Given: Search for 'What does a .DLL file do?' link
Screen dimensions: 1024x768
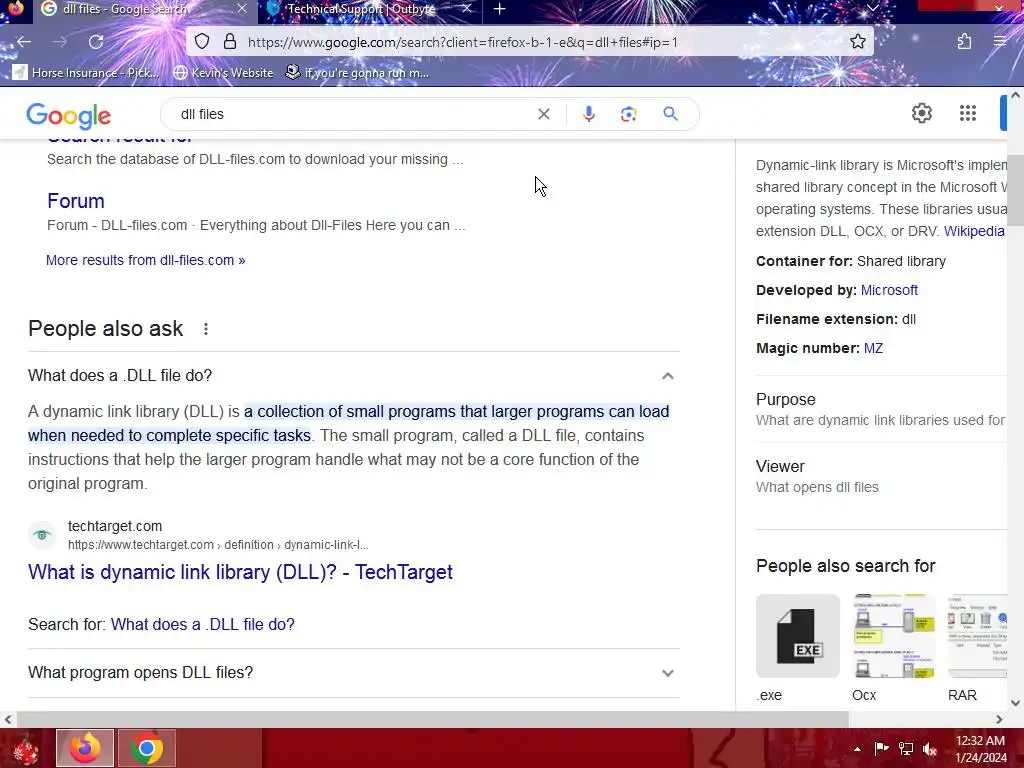Looking at the screenshot, I should (x=202, y=624).
